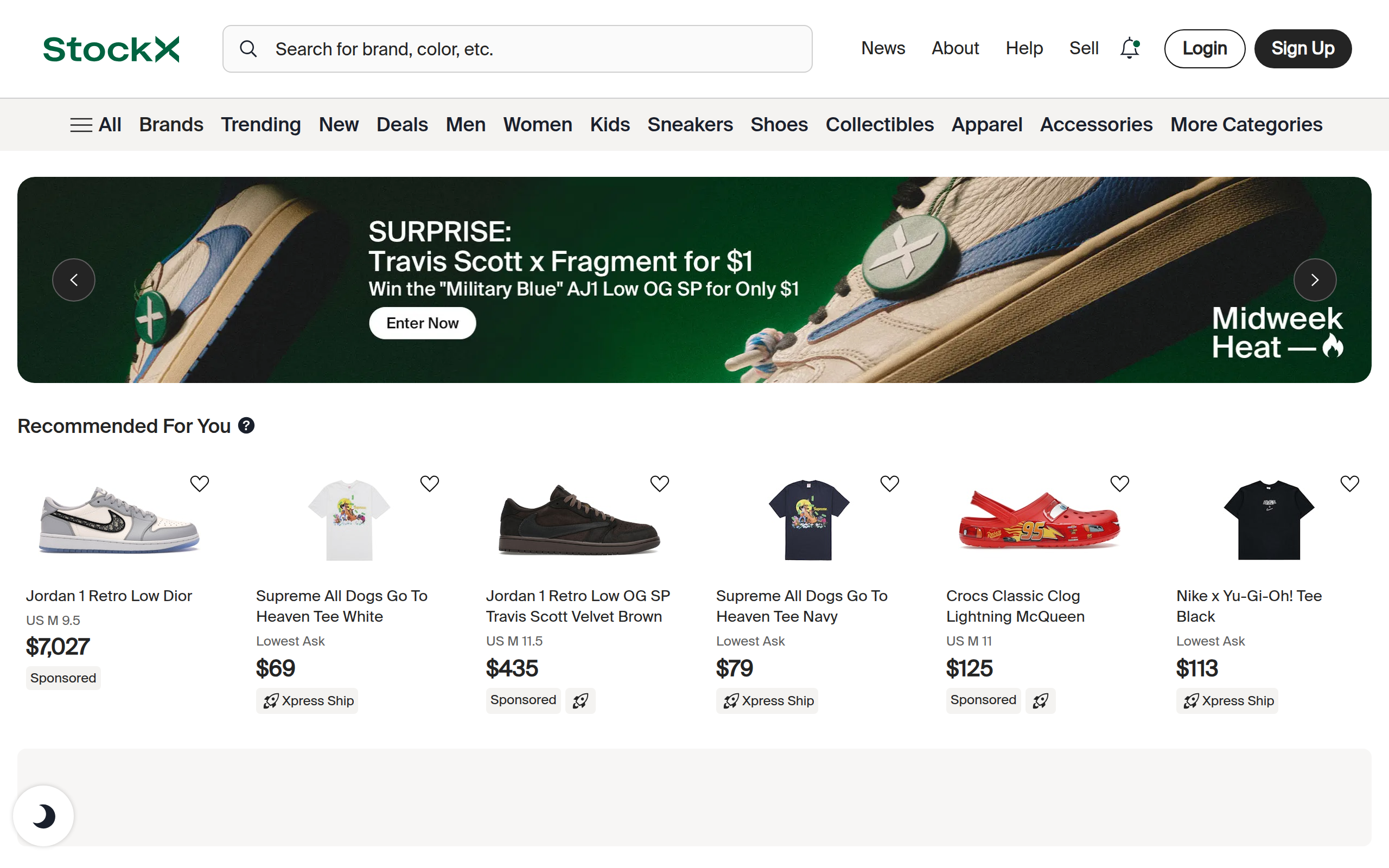This screenshot has height=868, width=1389.
Task: Favorite the Nike x Yu-Gi-Oh! Tee Black
Action: tap(1349, 483)
